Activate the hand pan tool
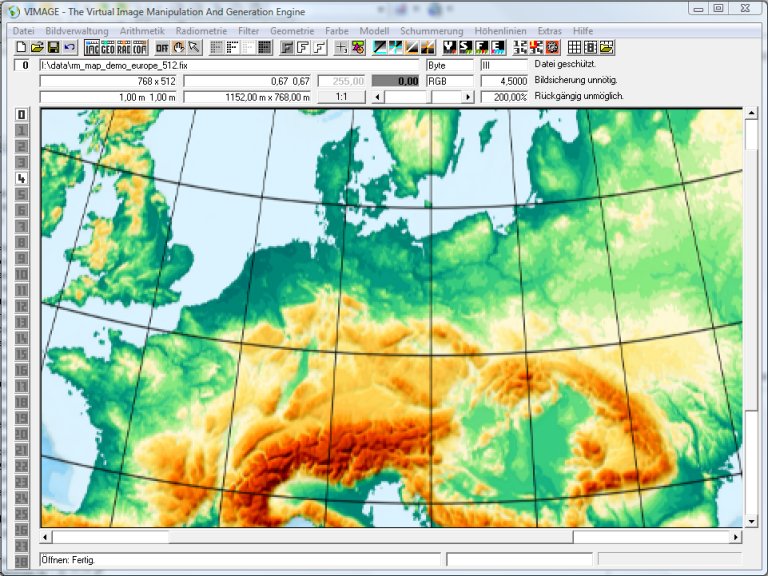 179,47
